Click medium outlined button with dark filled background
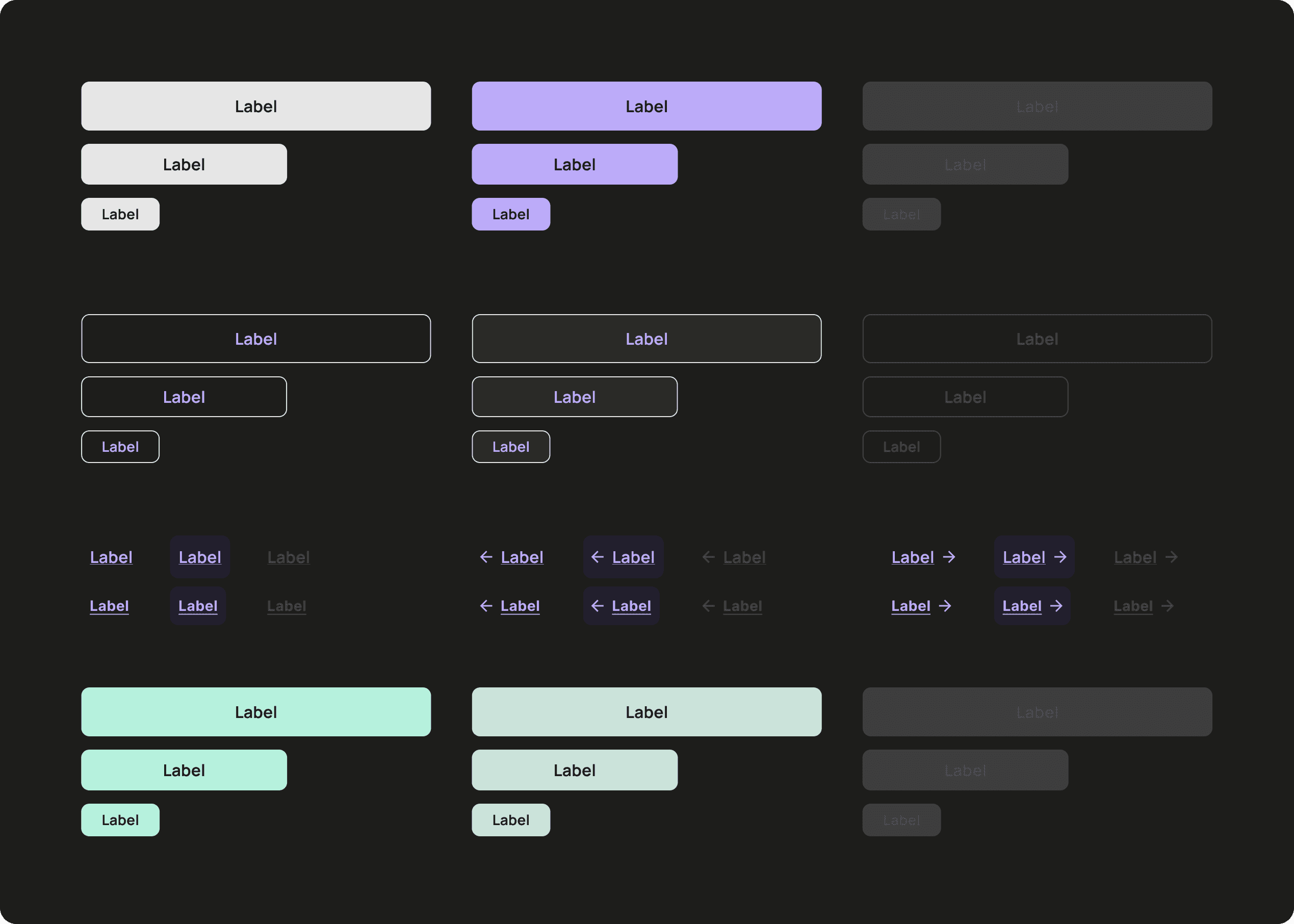The width and height of the screenshot is (1294, 924). pyautogui.click(x=575, y=397)
